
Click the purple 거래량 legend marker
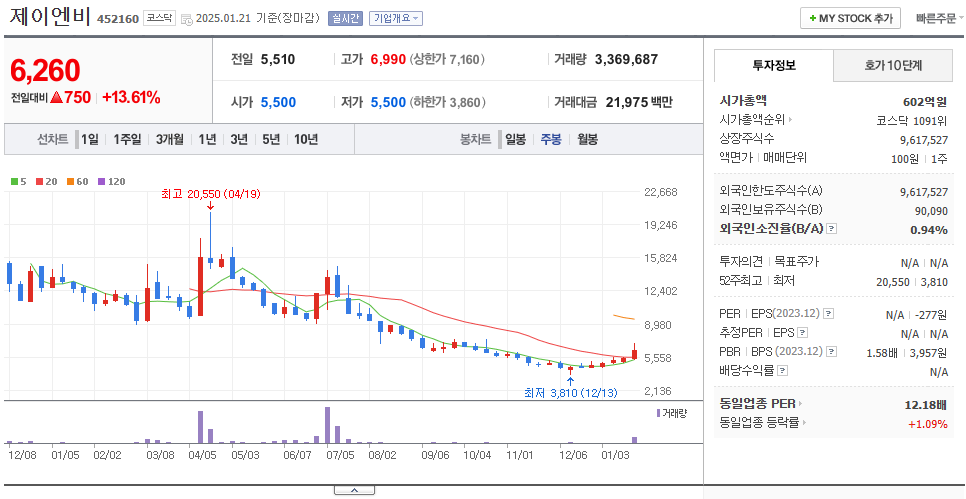(x=659, y=413)
